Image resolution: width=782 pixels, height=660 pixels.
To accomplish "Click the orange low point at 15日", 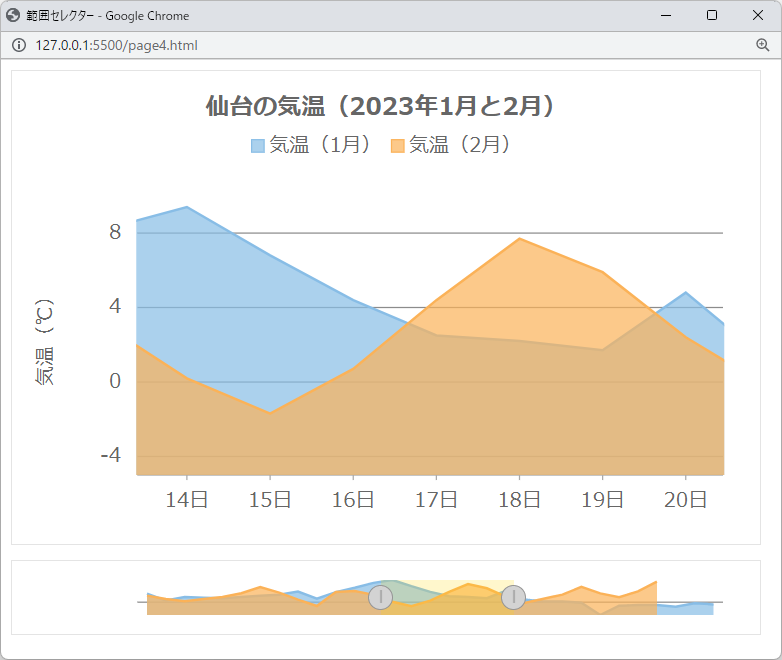I will pyautogui.click(x=270, y=413).
